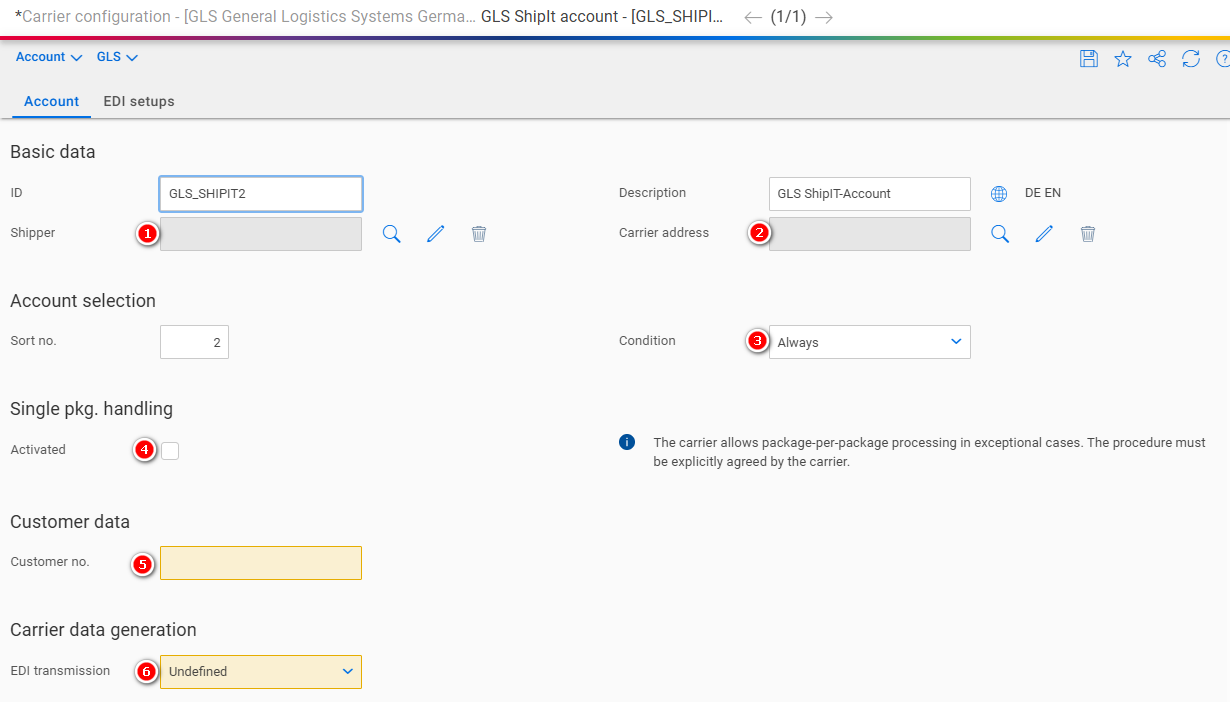Click the Account selection section heading
The image size is (1230, 702).
(x=83, y=301)
